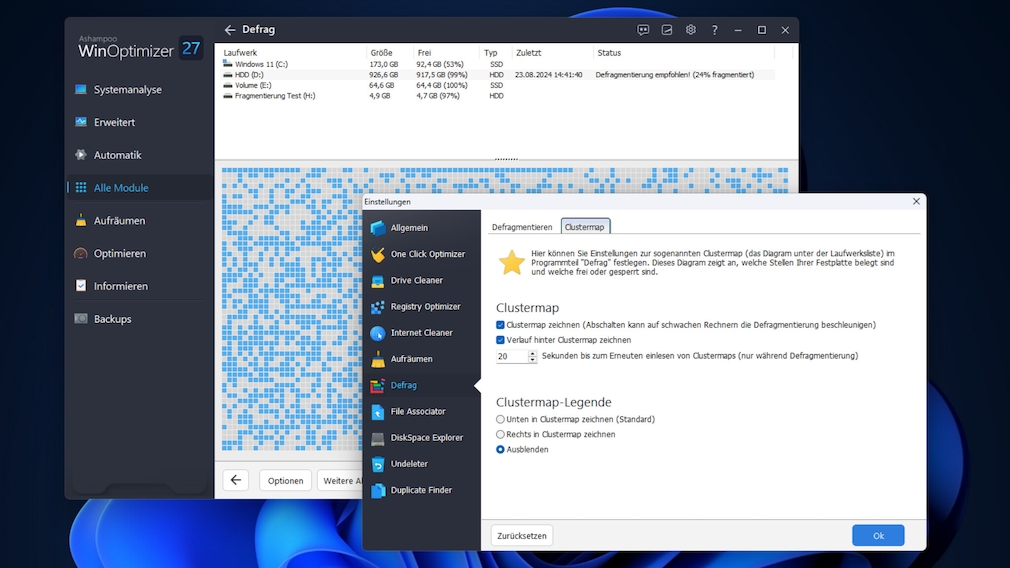Open the Alle Module section
The width and height of the screenshot is (1010, 568).
click(120, 188)
